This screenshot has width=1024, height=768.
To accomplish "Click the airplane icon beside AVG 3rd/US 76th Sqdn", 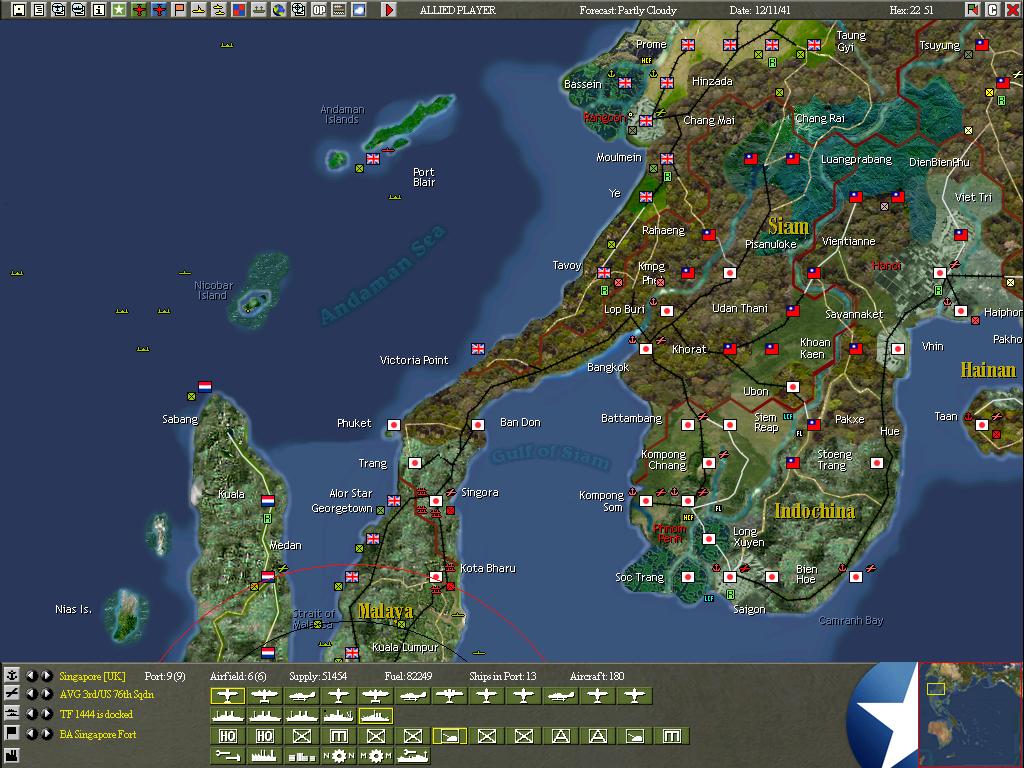I will pos(11,694).
